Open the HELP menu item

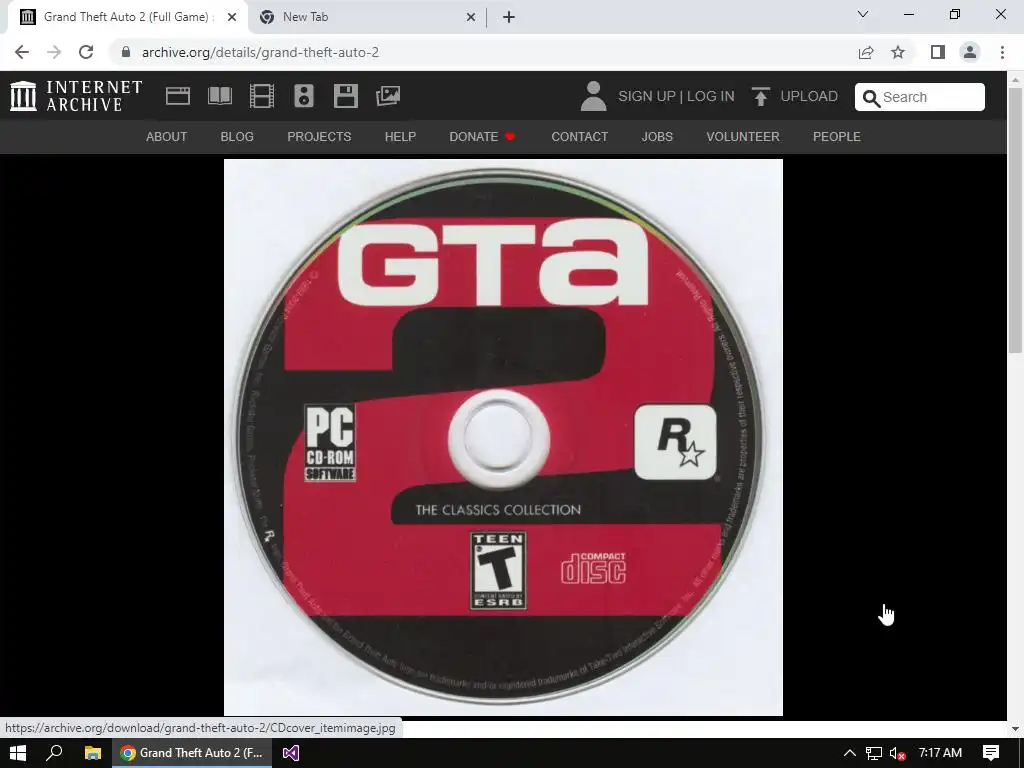(400, 136)
